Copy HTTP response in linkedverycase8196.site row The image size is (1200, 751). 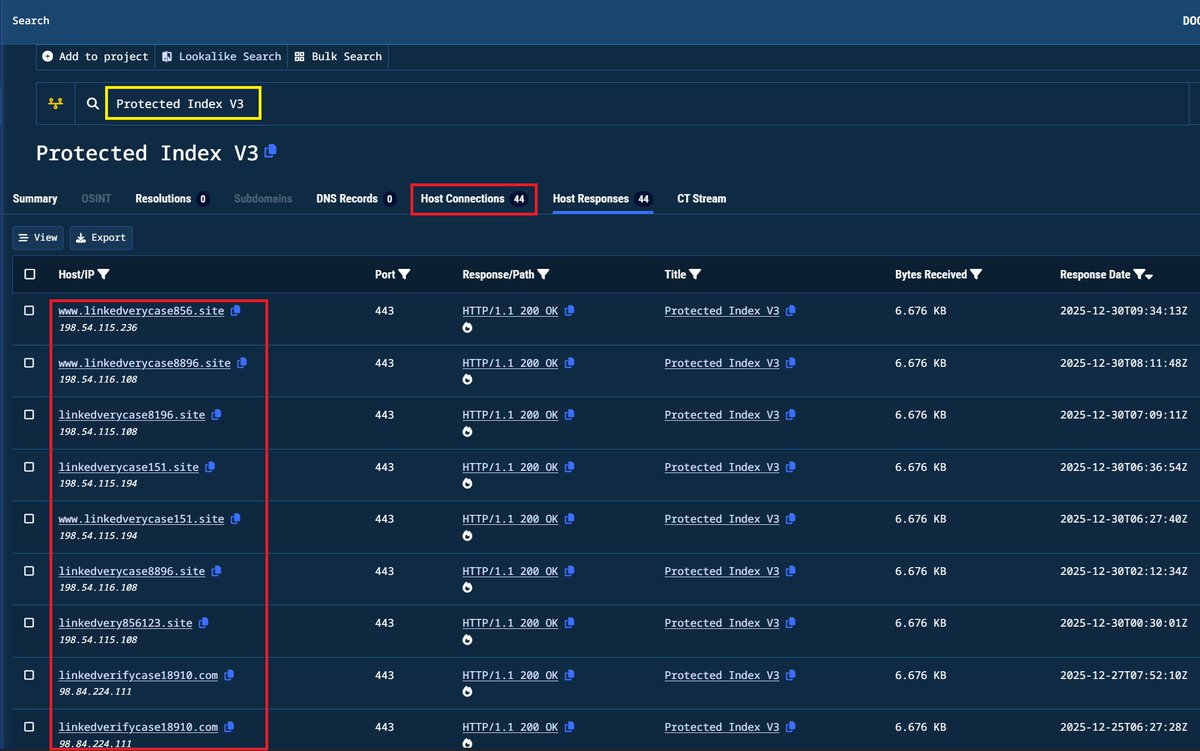pos(569,415)
